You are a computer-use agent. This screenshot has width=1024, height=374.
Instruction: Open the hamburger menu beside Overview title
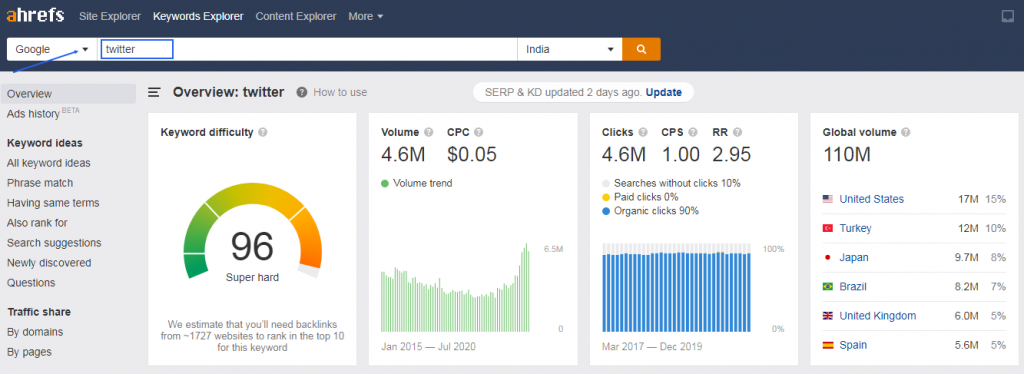click(154, 93)
